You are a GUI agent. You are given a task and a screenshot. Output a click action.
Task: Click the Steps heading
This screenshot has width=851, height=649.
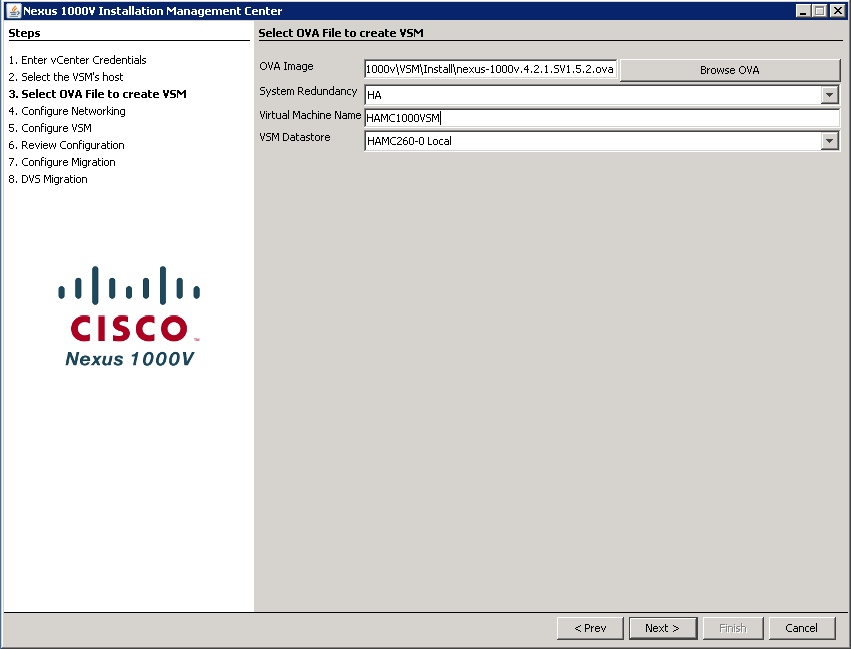(24, 33)
